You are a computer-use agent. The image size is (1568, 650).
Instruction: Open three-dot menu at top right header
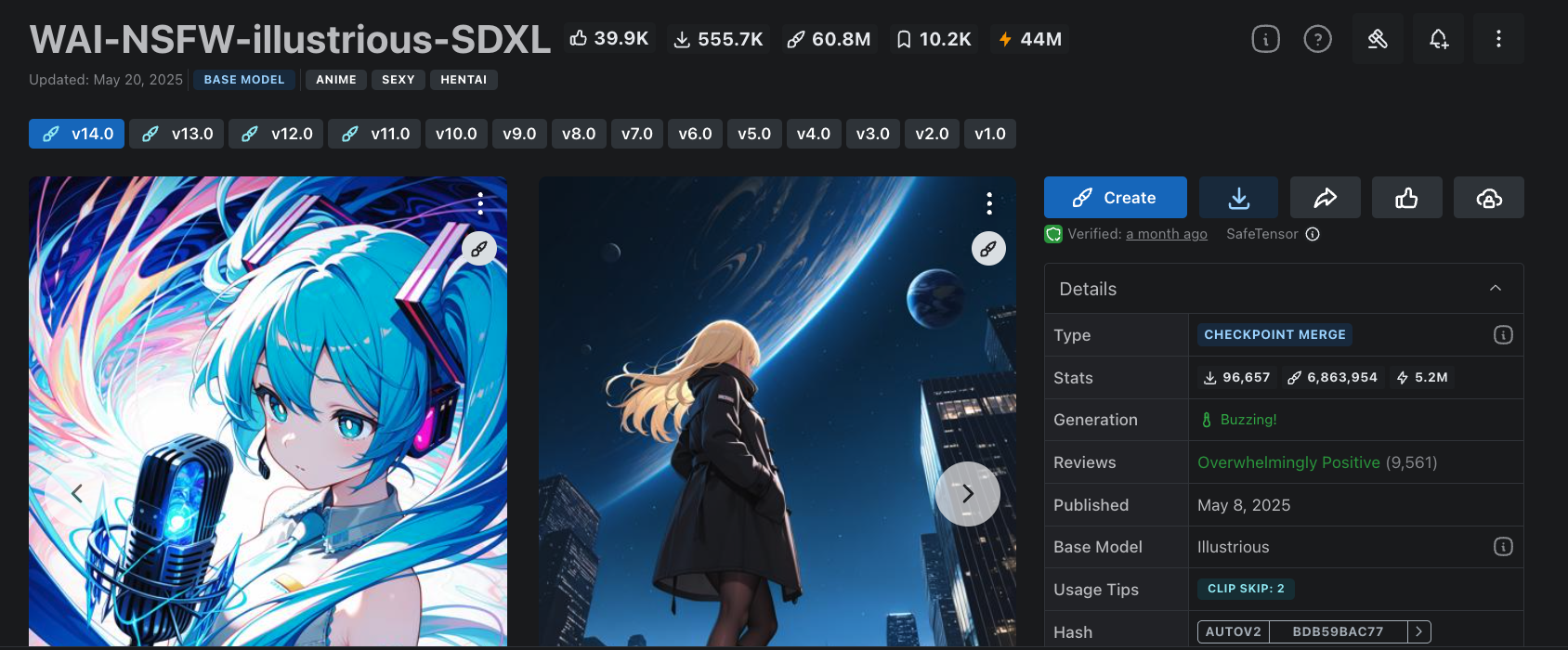pos(1497,39)
